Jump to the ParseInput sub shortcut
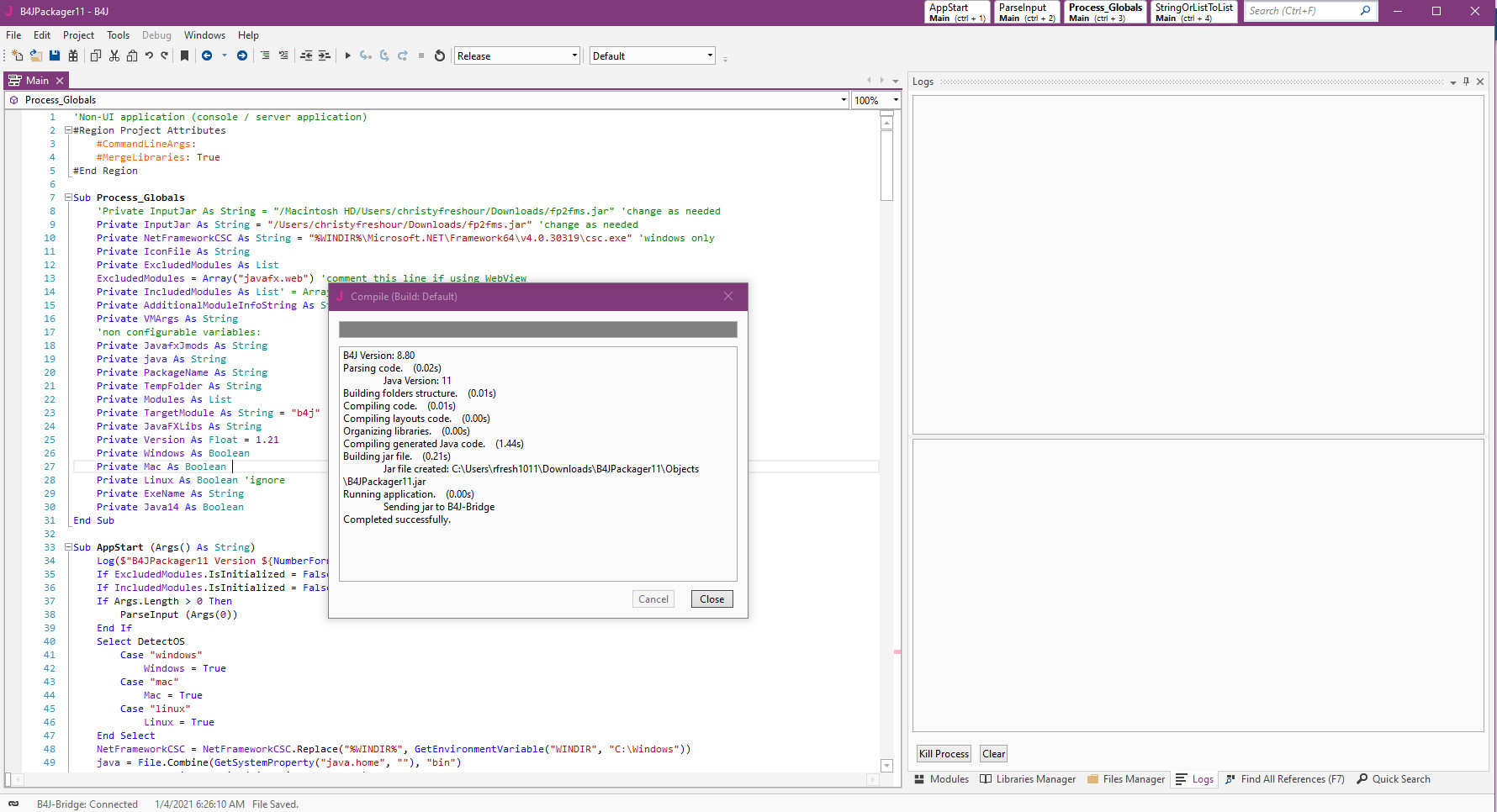 (x=1027, y=12)
